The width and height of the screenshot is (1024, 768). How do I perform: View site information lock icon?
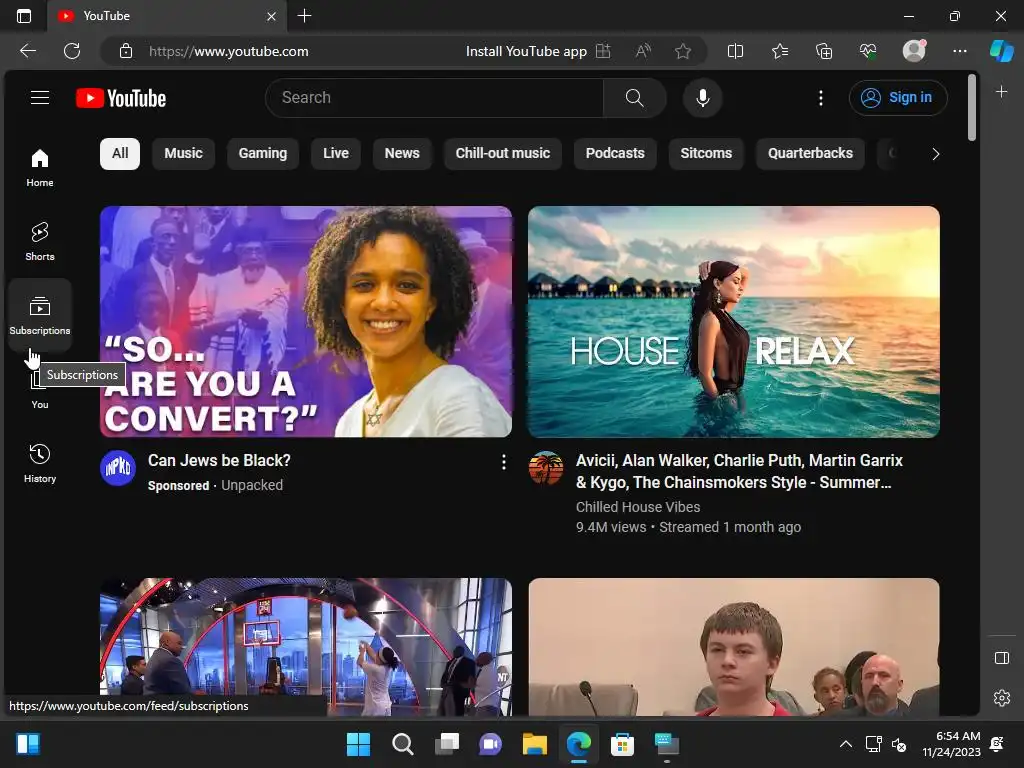126,51
